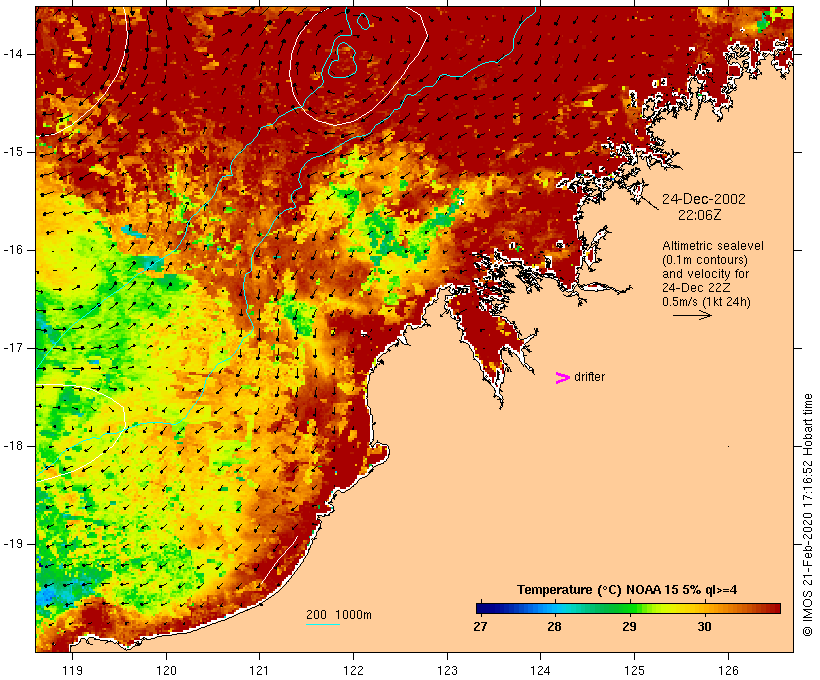Click the 'and velocity for' text line
Image resolution: width=820 pixels, height=680 pixels.
coord(705,274)
